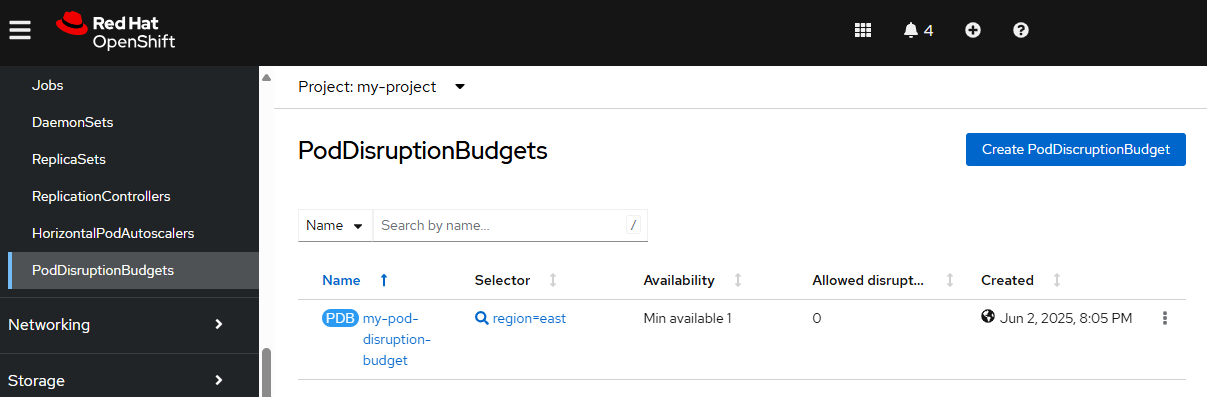
Task: Sort the Created column
Action: (x=1057, y=280)
